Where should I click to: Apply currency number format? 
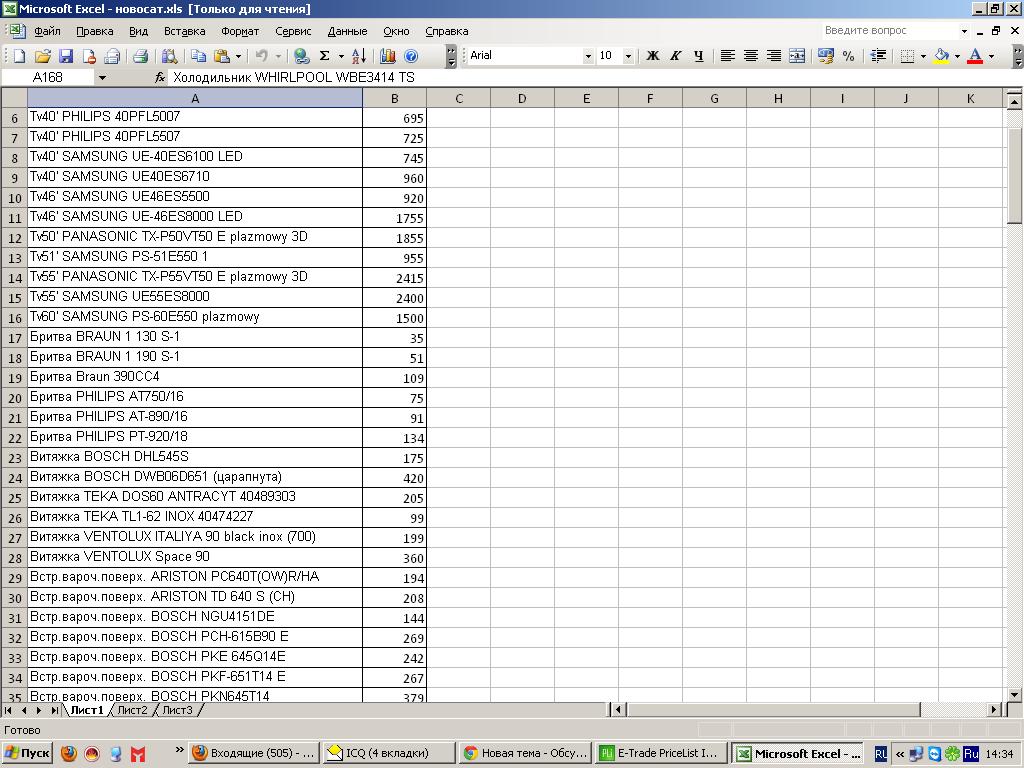tap(825, 56)
